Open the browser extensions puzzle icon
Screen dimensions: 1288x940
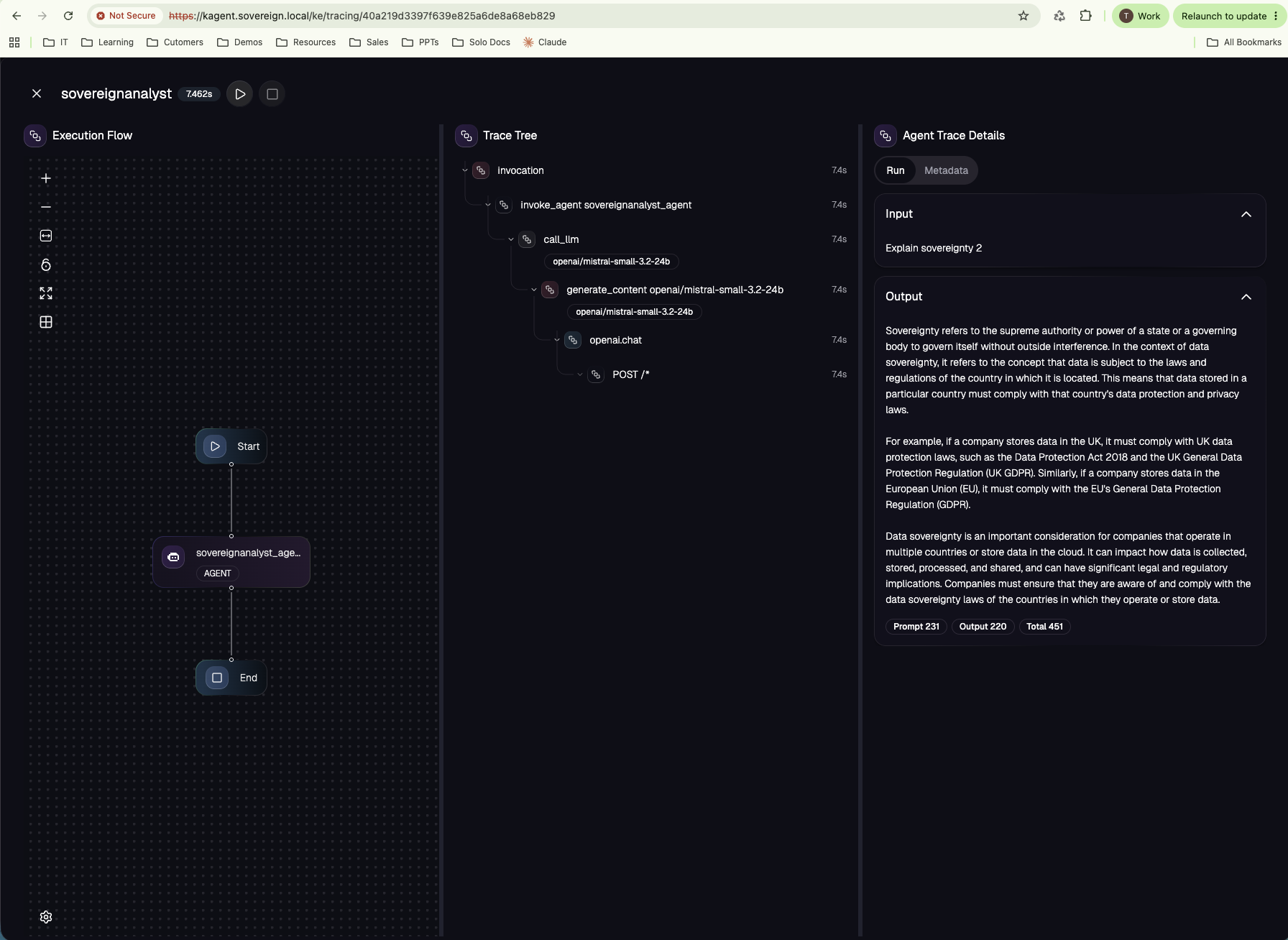(1085, 16)
